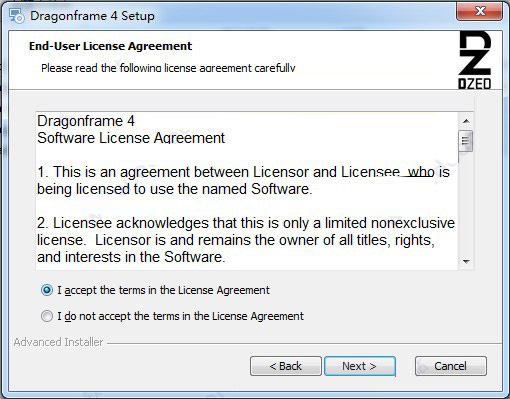Click the license scrollbar thumb
The image size is (510, 399).
(466, 141)
